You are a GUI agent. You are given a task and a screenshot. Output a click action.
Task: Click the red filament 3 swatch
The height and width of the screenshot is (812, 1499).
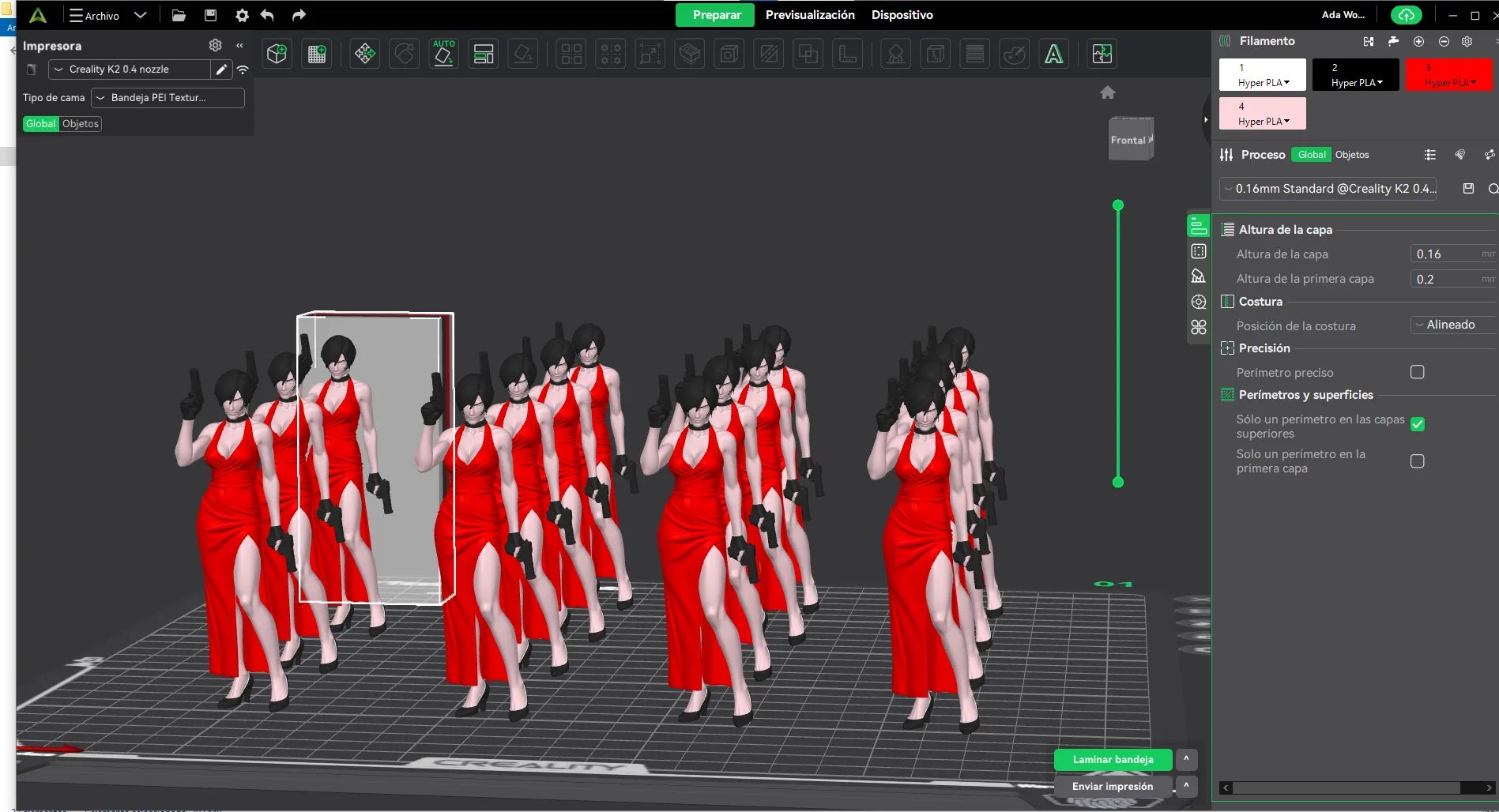click(x=1448, y=75)
